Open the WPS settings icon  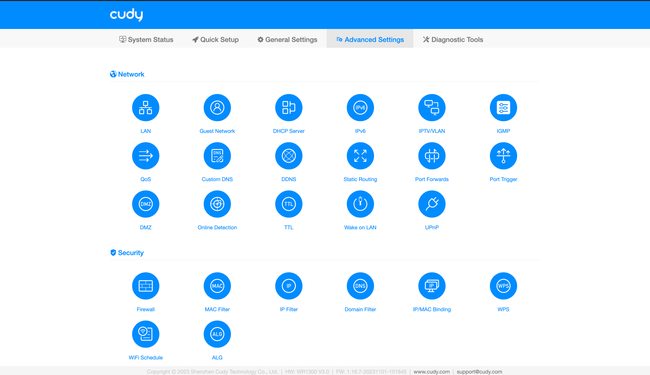503,286
